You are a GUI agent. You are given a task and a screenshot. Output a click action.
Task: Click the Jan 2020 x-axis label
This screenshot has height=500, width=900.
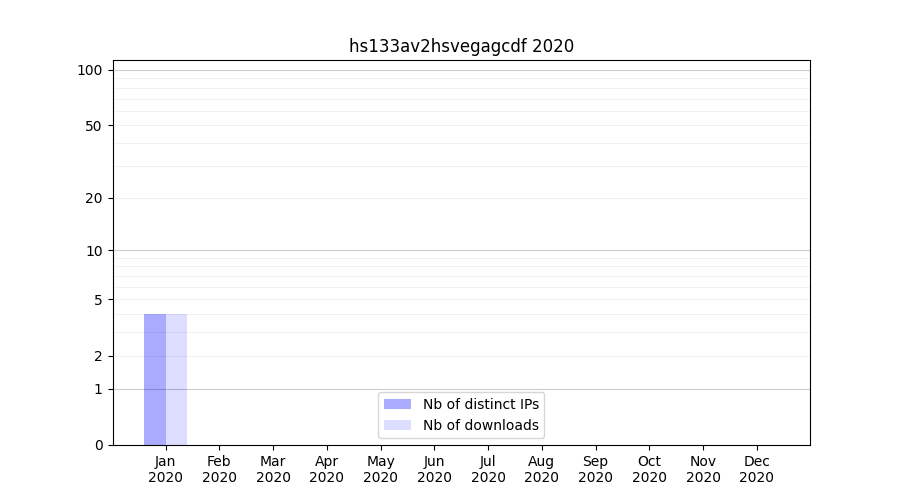coord(165,469)
